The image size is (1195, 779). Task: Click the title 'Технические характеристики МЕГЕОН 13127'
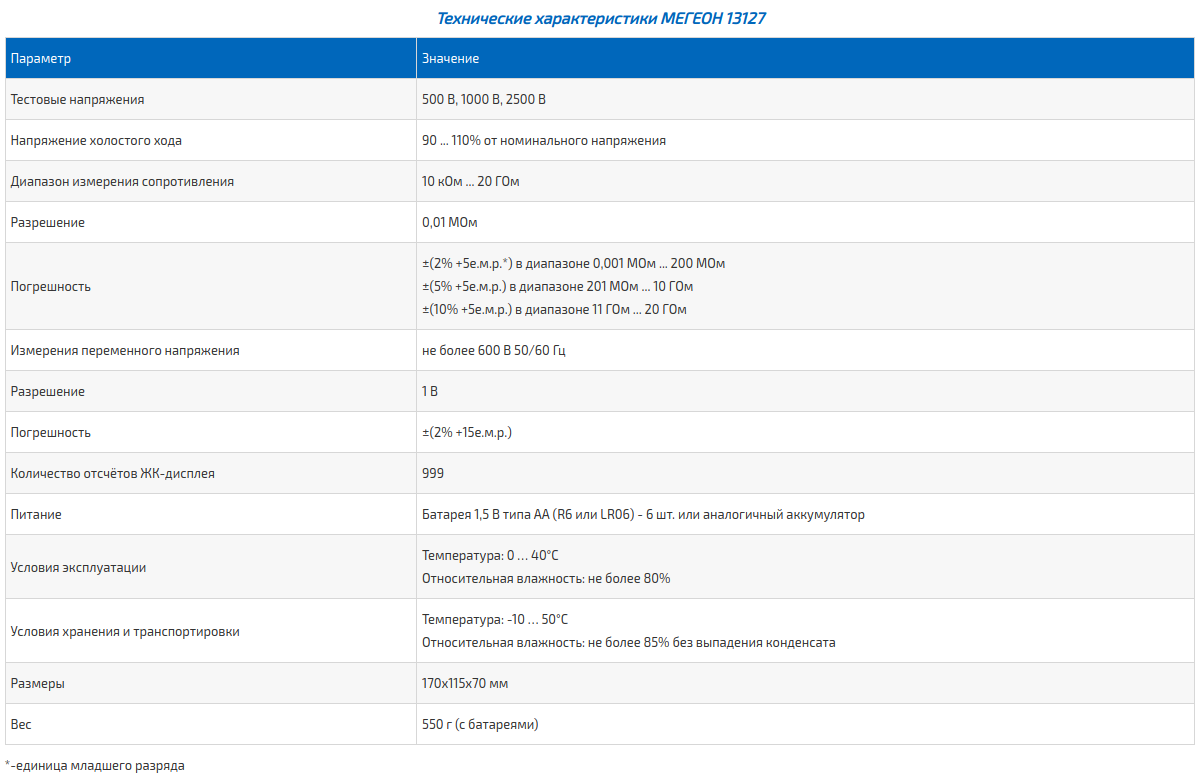click(601, 18)
